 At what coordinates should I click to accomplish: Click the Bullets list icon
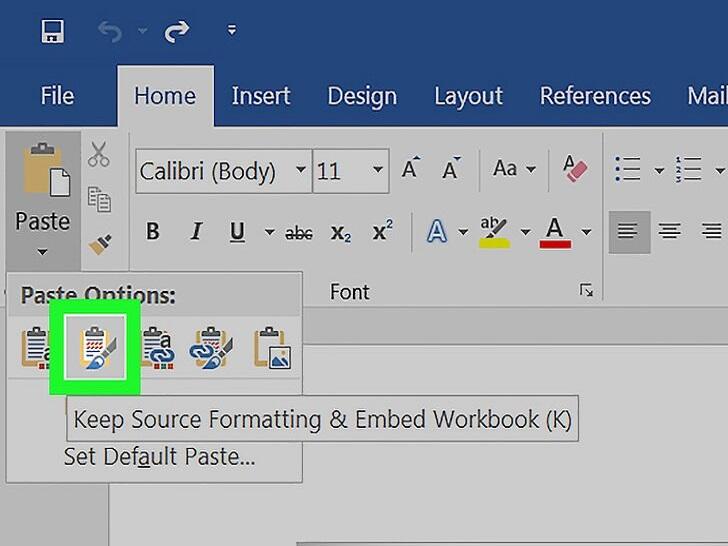pyautogui.click(x=628, y=169)
